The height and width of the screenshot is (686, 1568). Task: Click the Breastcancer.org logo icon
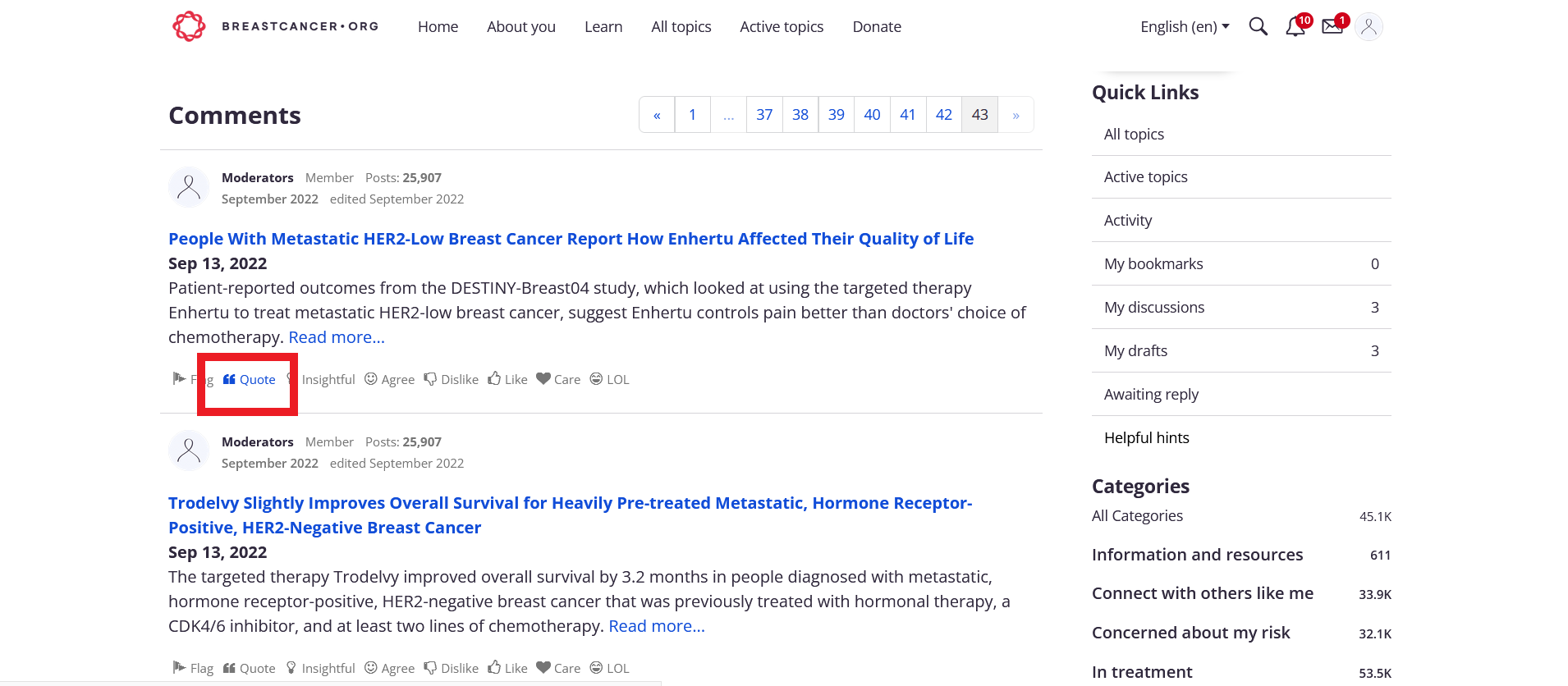[189, 26]
